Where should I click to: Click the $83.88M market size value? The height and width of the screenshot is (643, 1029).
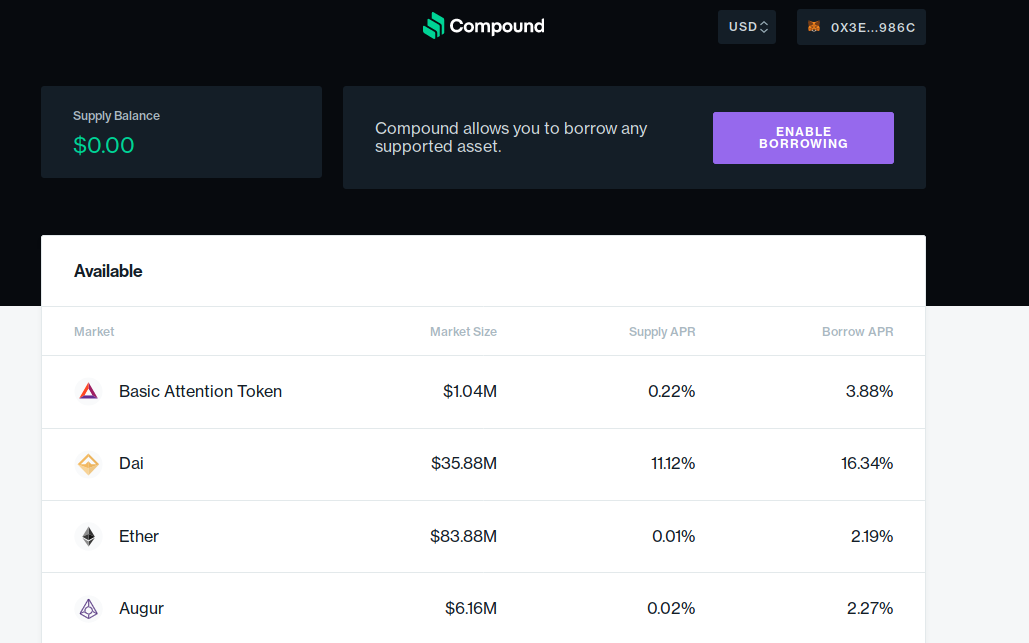coord(463,536)
